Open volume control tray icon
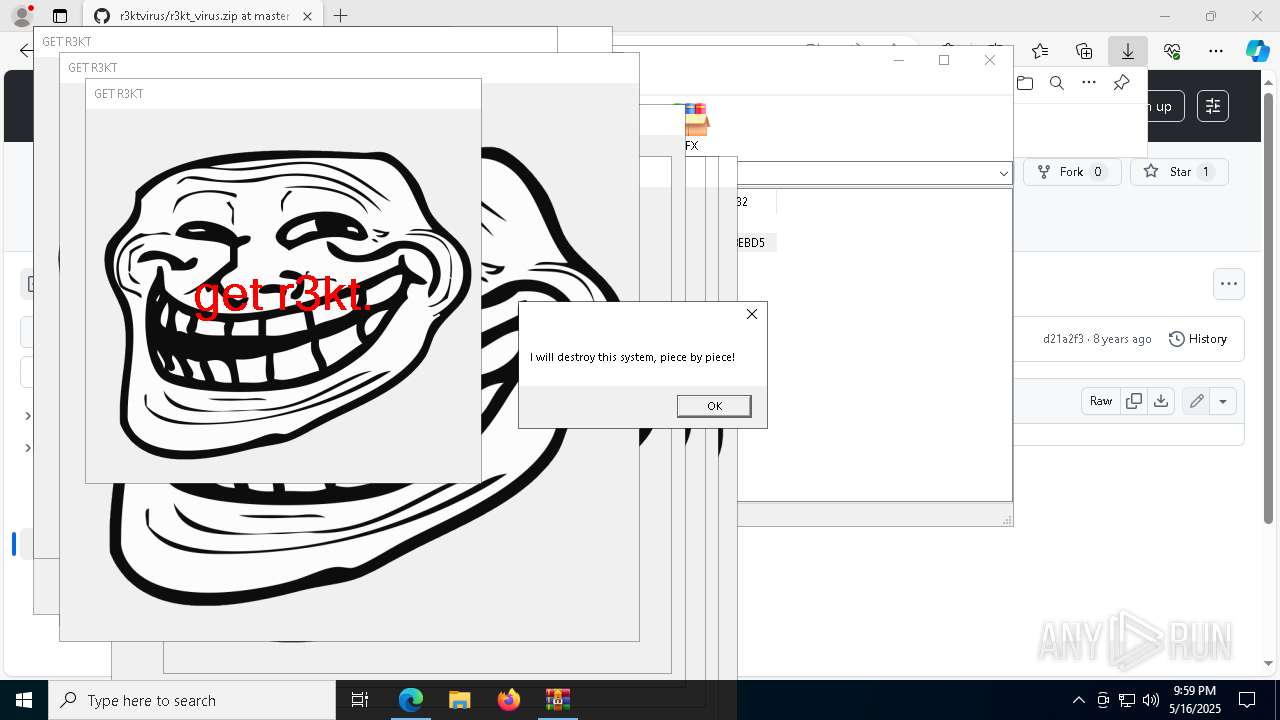The width and height of the screenshot is (1280, 720). [1151, 700]
